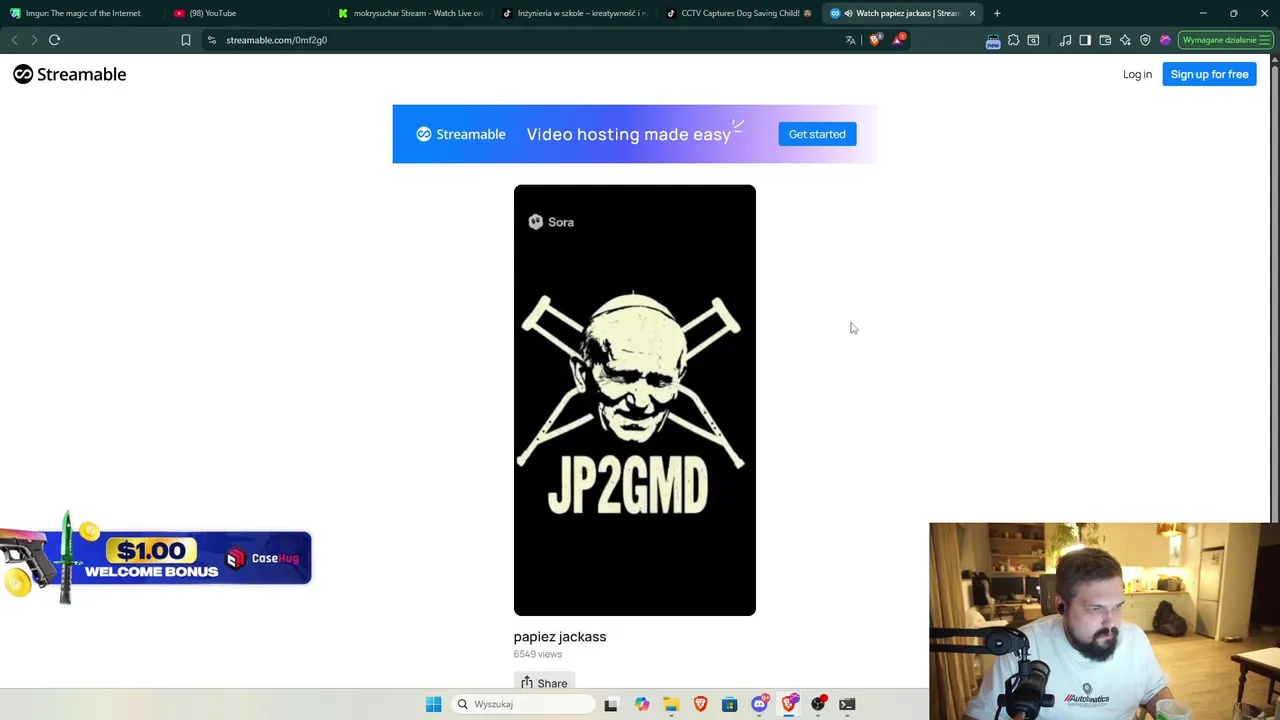Click the Wyszukaj taskbar search box
The height and width of the screenshot is (720, 1280).
pos(522,704)
